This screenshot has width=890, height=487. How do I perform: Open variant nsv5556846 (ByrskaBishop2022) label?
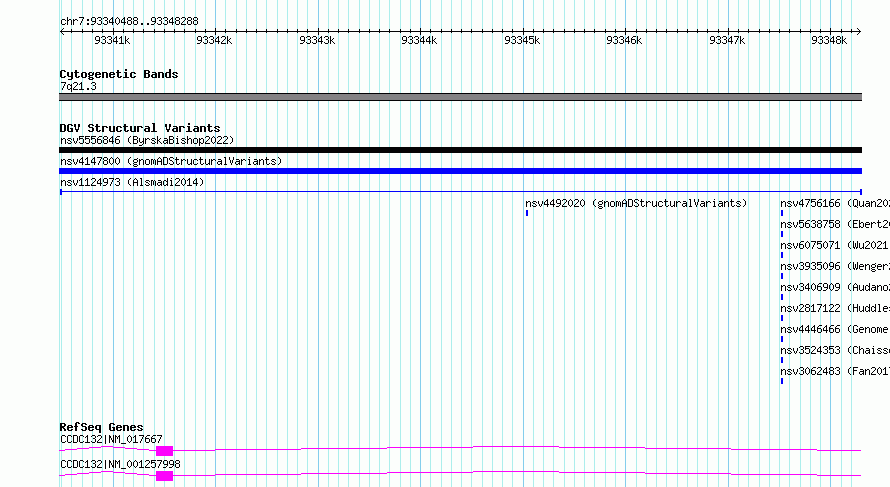coord(147,140)
